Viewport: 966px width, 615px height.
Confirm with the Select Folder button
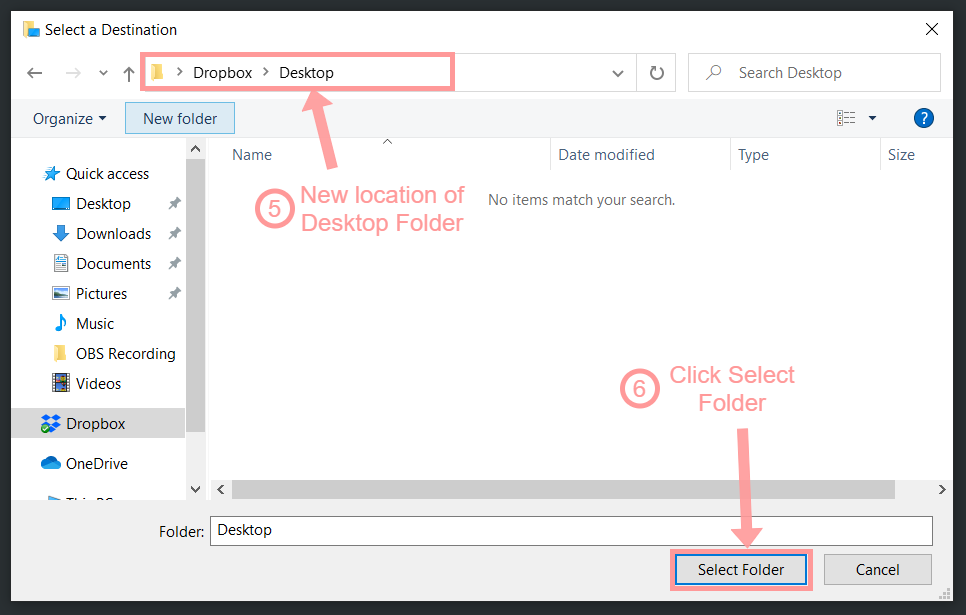[741, 569]
